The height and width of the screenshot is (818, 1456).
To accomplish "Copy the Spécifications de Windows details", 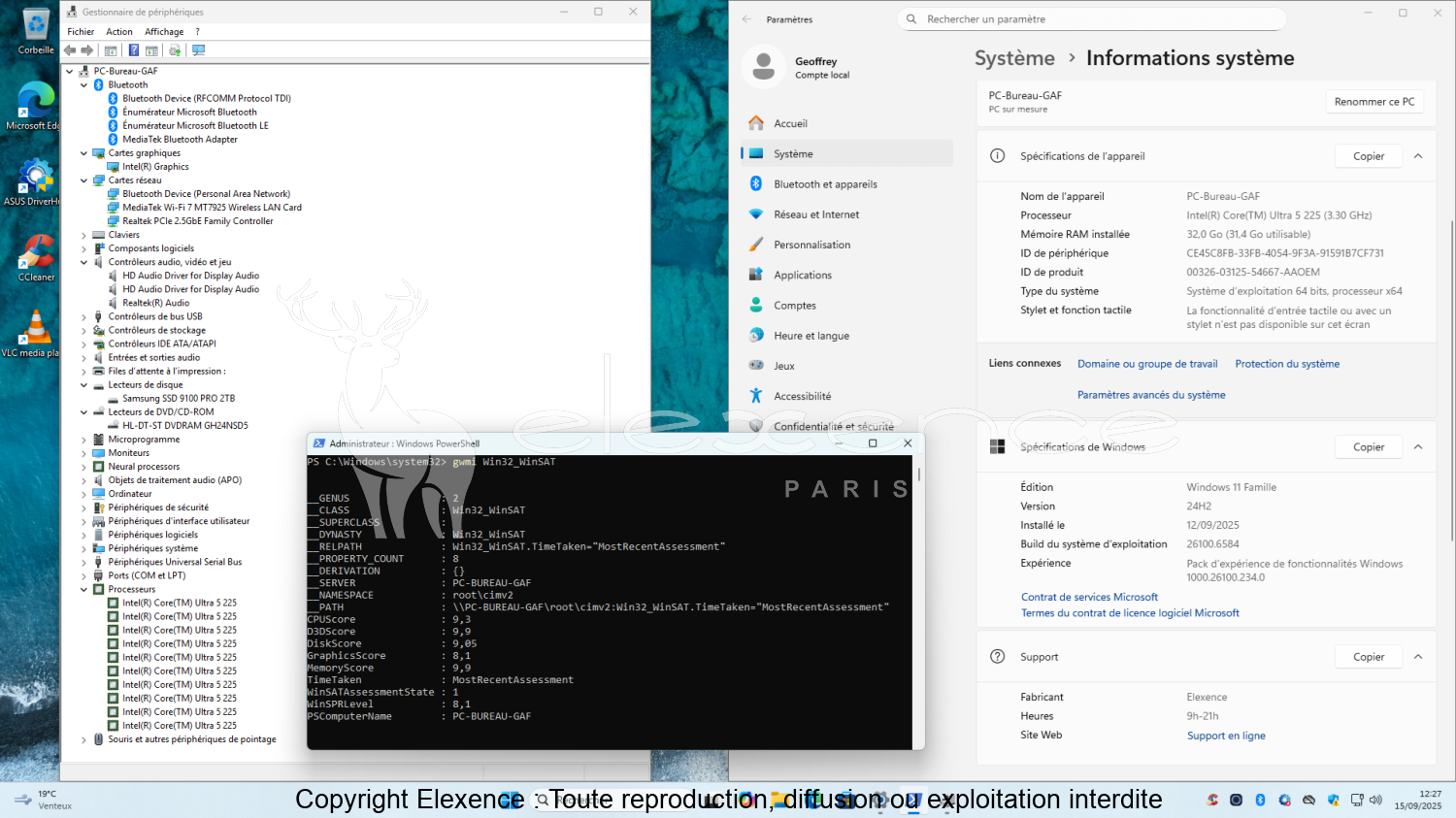I will point(1369,447).
